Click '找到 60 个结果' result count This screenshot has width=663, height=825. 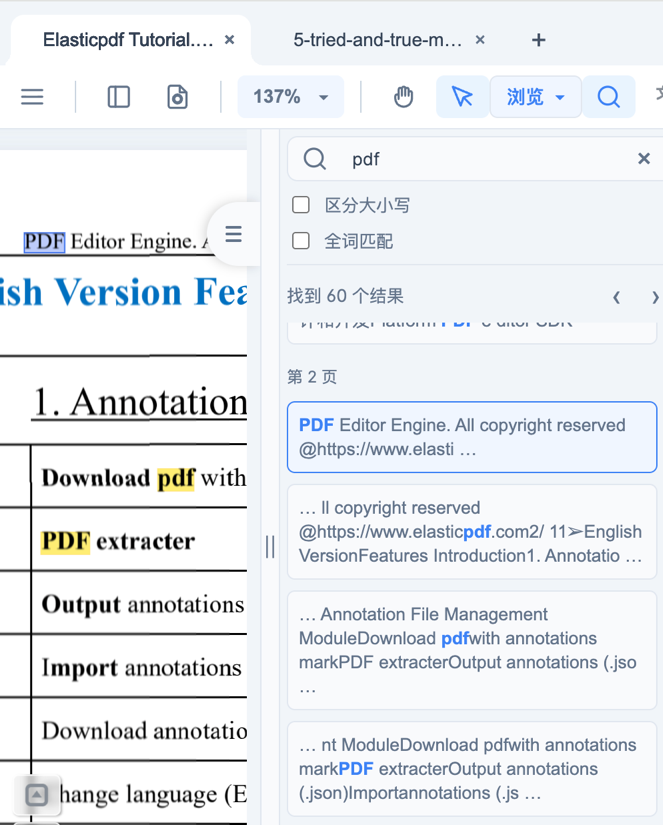point(345,296)
